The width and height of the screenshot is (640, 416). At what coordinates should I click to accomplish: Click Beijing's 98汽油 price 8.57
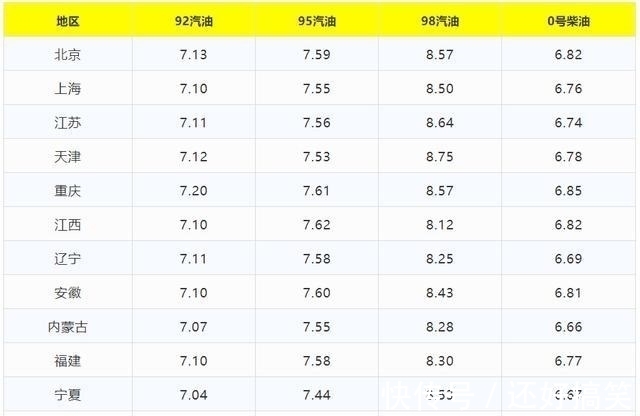[x=440, y=54]
